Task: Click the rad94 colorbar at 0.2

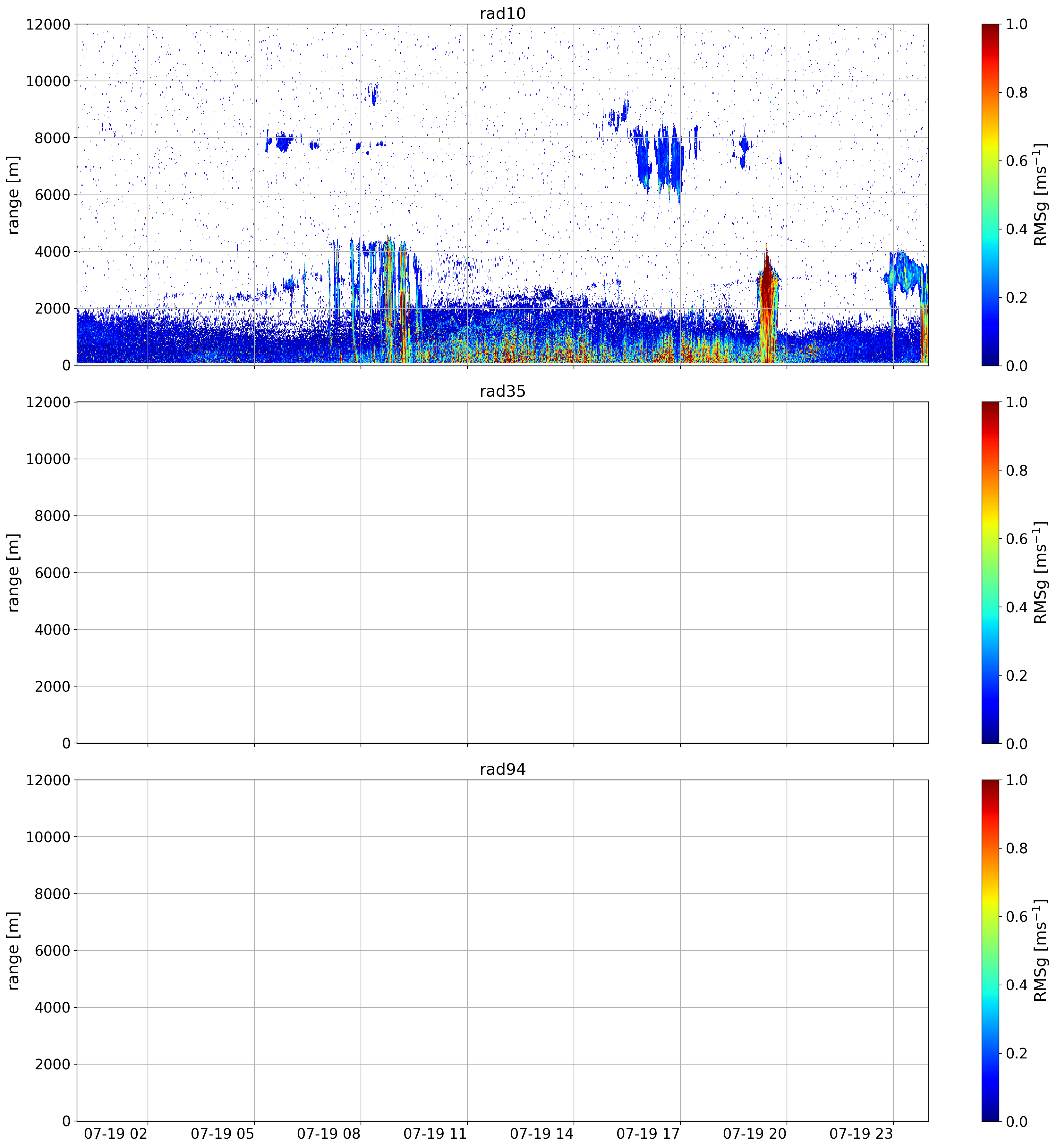Action: tap(991, 1053)
